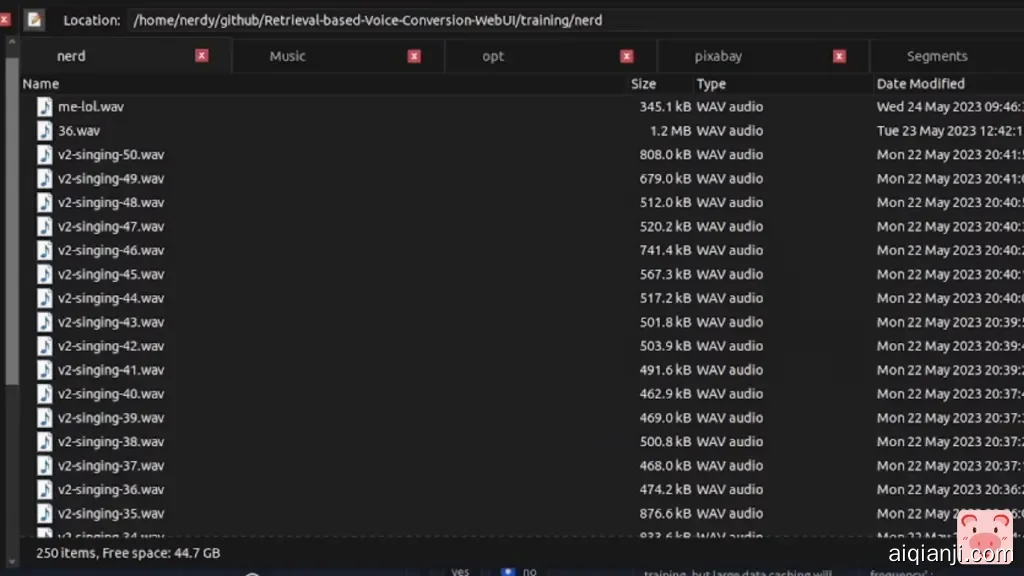
Task: Select the v2-singing-37.wav file name
Action: pos(111,466)
